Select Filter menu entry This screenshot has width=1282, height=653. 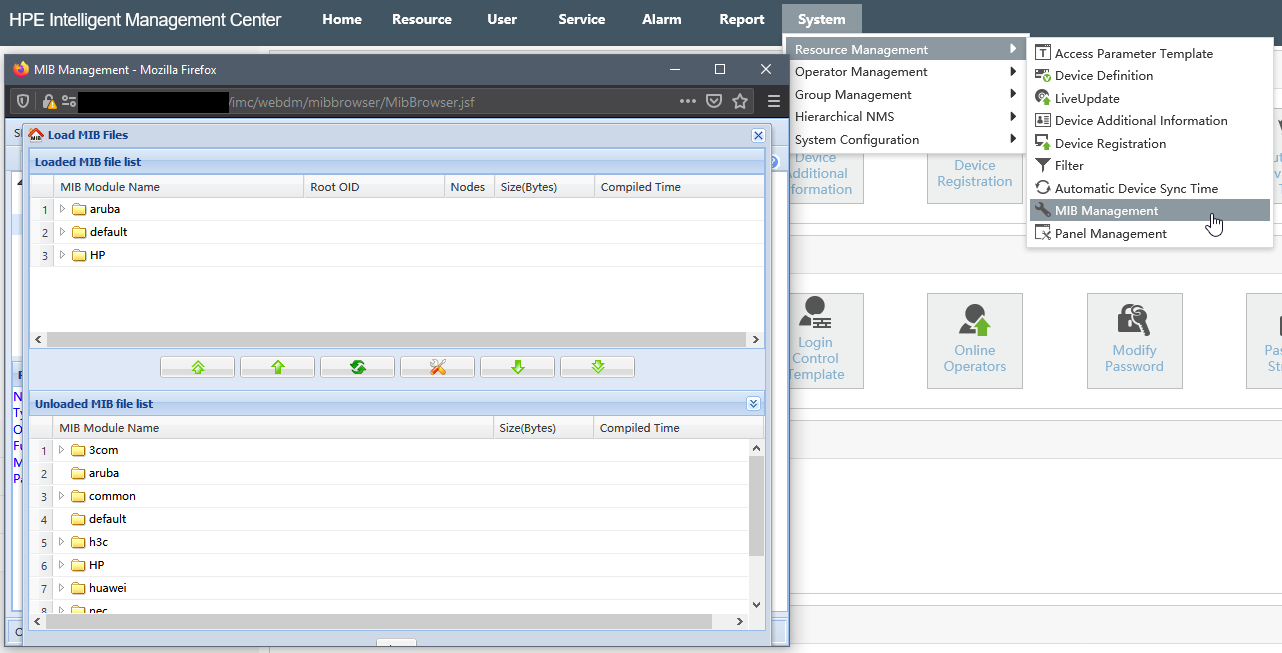point(1150,166)
